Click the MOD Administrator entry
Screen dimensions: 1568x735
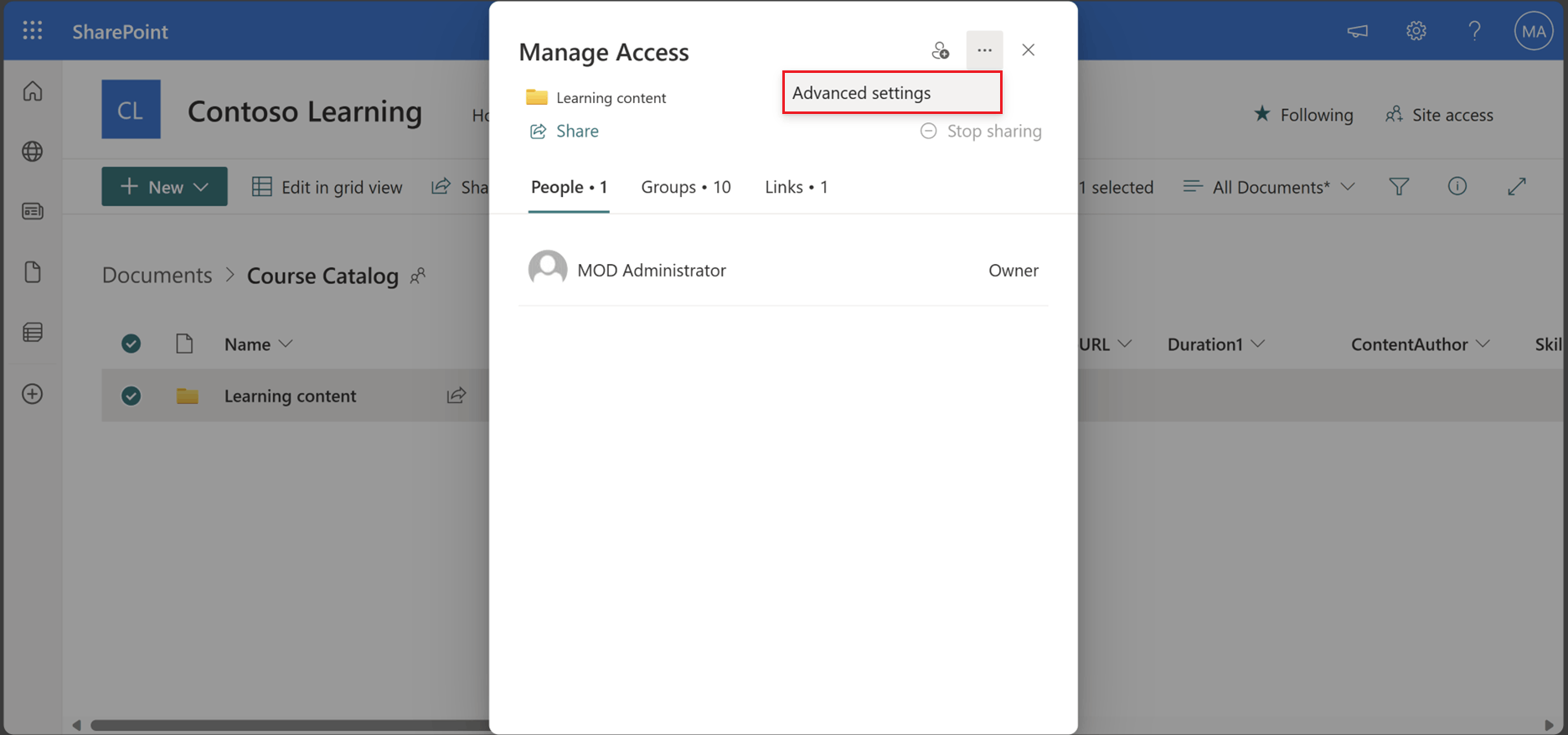tap(783, 270)
